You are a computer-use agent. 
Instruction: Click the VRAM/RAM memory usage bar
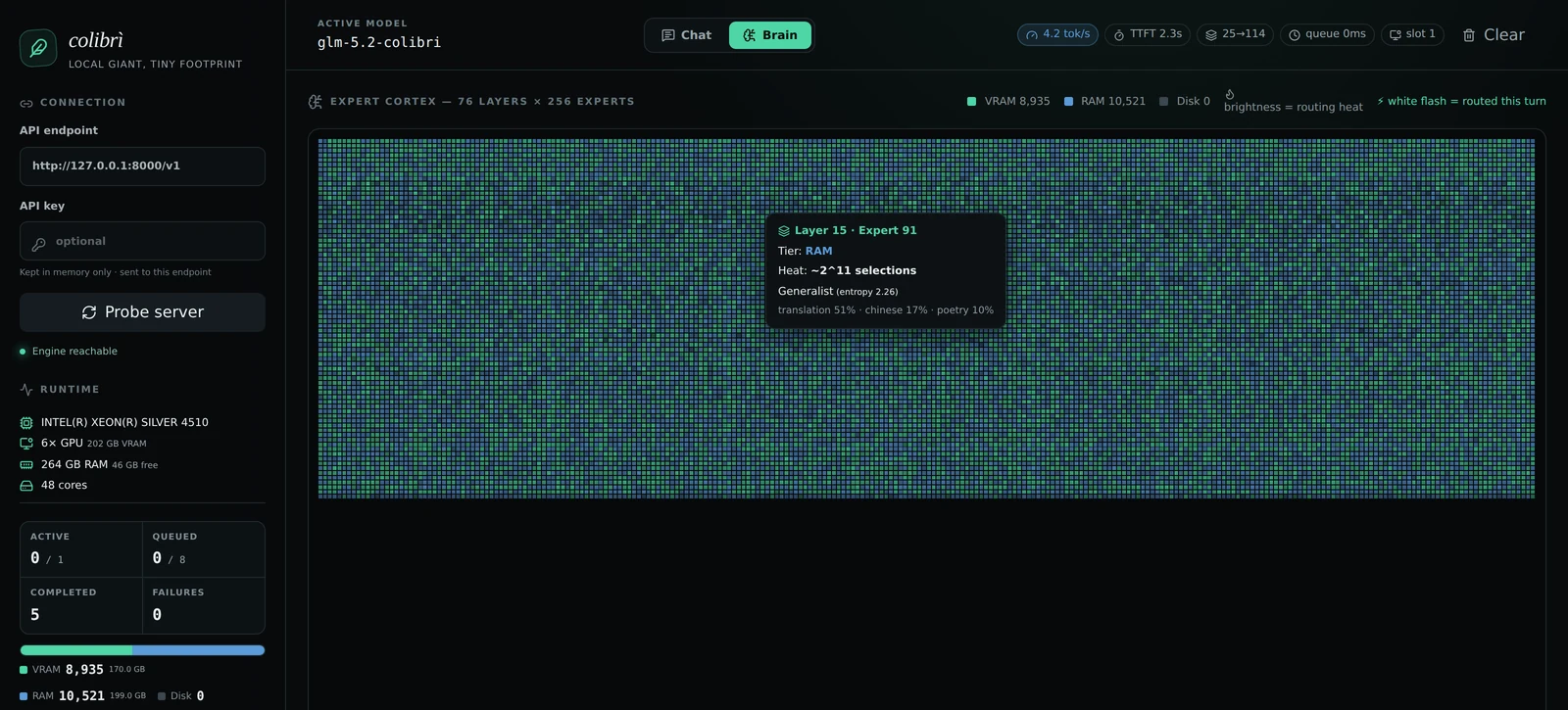[142, 650]
